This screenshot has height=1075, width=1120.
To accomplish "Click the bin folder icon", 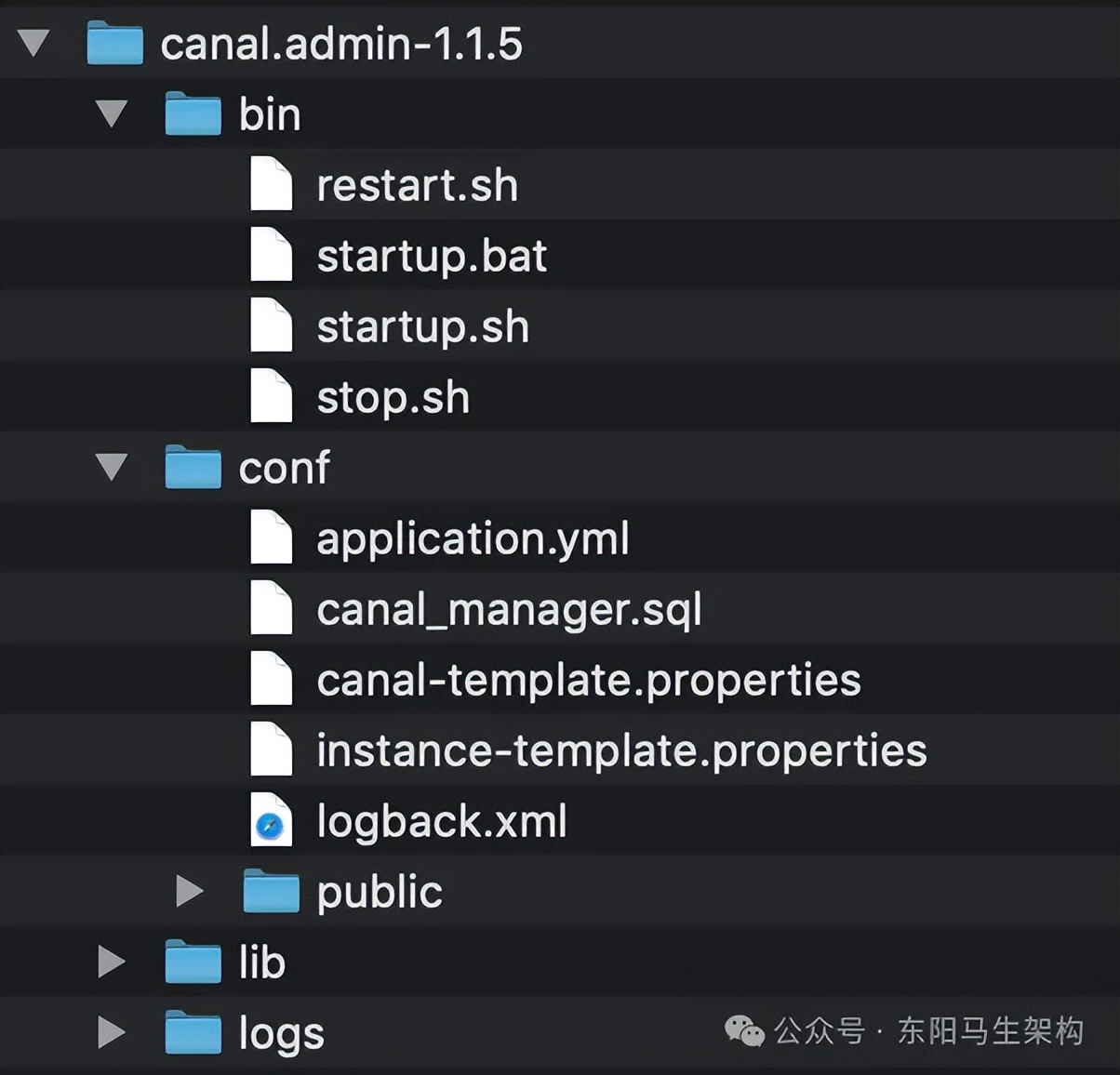I will coord(193,114).
